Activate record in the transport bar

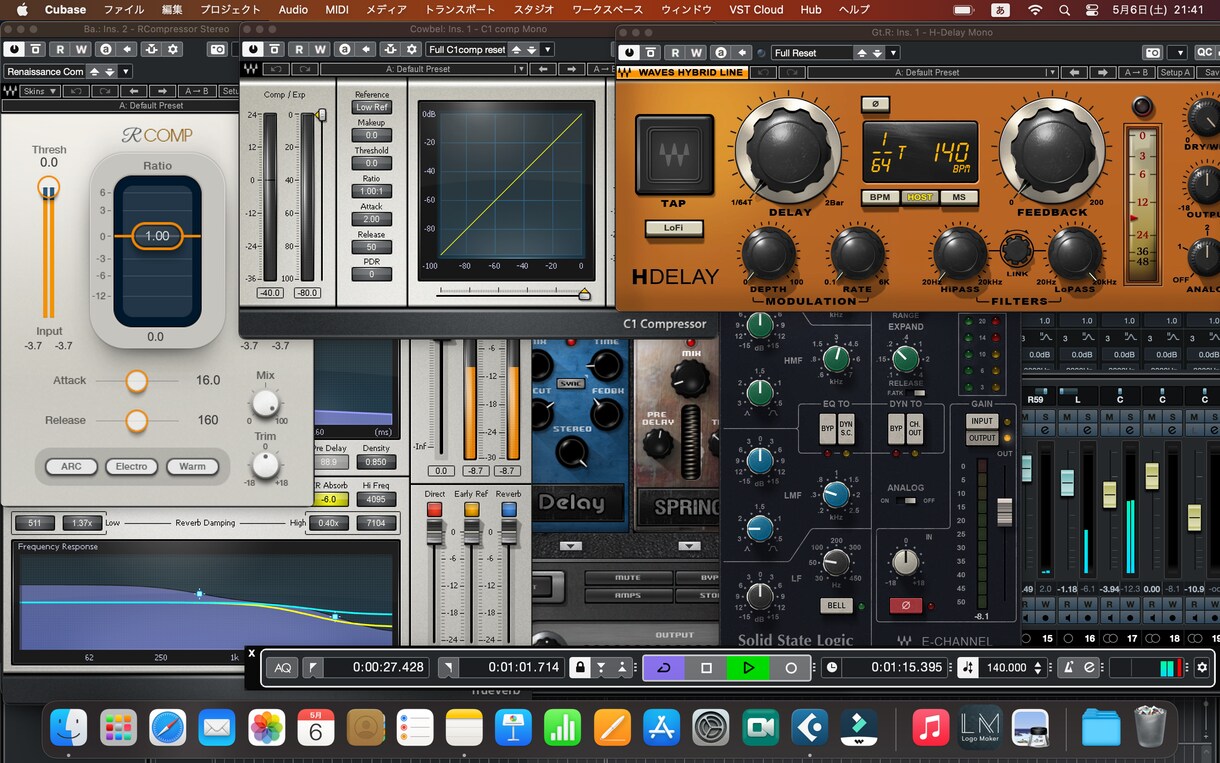pos(791,667)
